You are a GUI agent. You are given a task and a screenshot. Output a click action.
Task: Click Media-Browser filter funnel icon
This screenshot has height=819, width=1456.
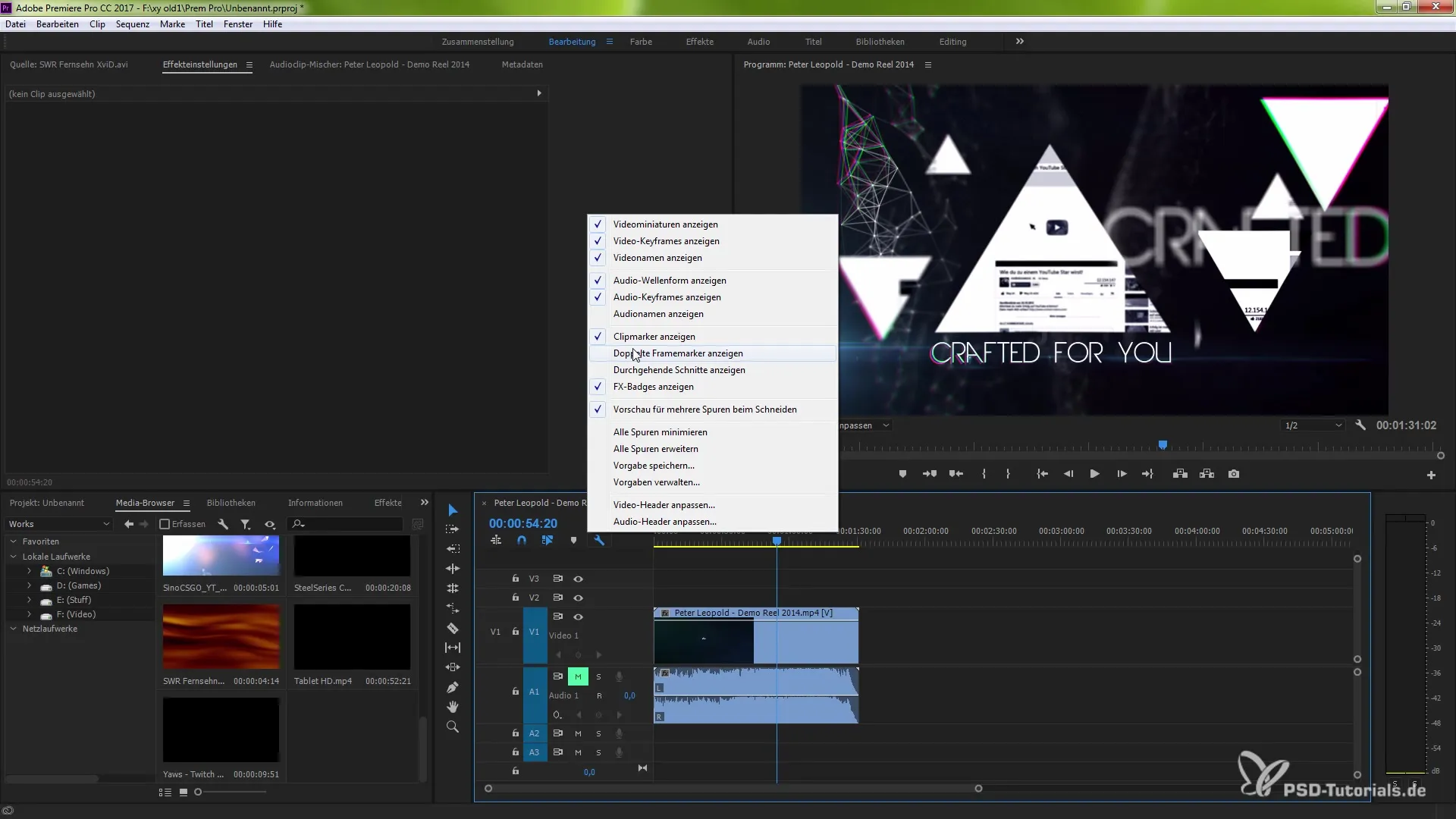(x=246, y=524)
